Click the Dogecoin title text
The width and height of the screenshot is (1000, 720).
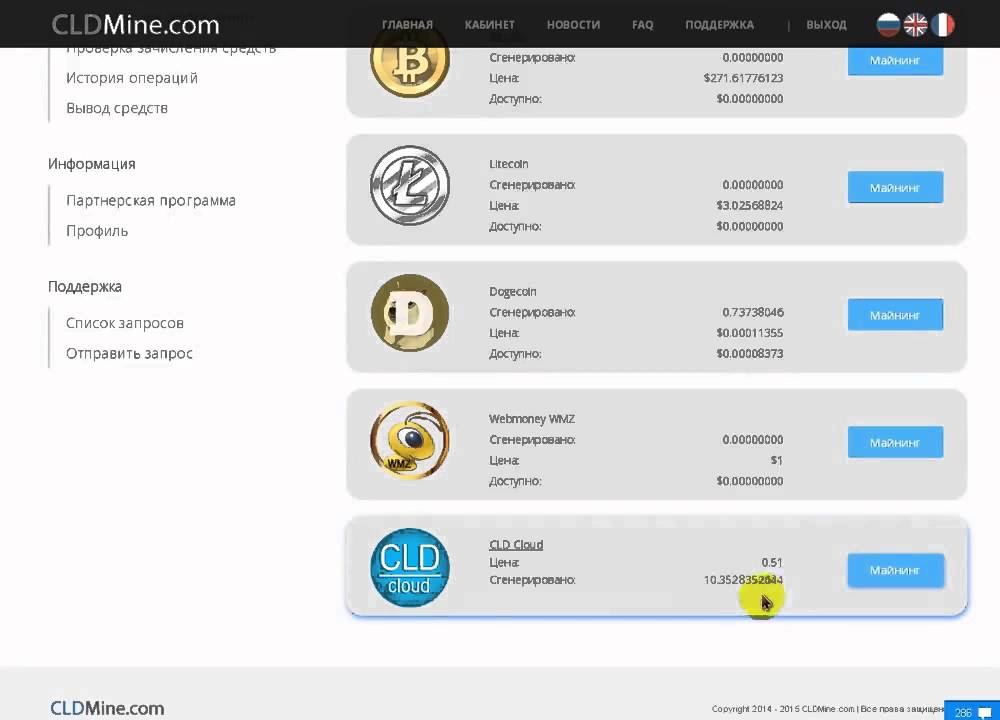tap(513, 291)
